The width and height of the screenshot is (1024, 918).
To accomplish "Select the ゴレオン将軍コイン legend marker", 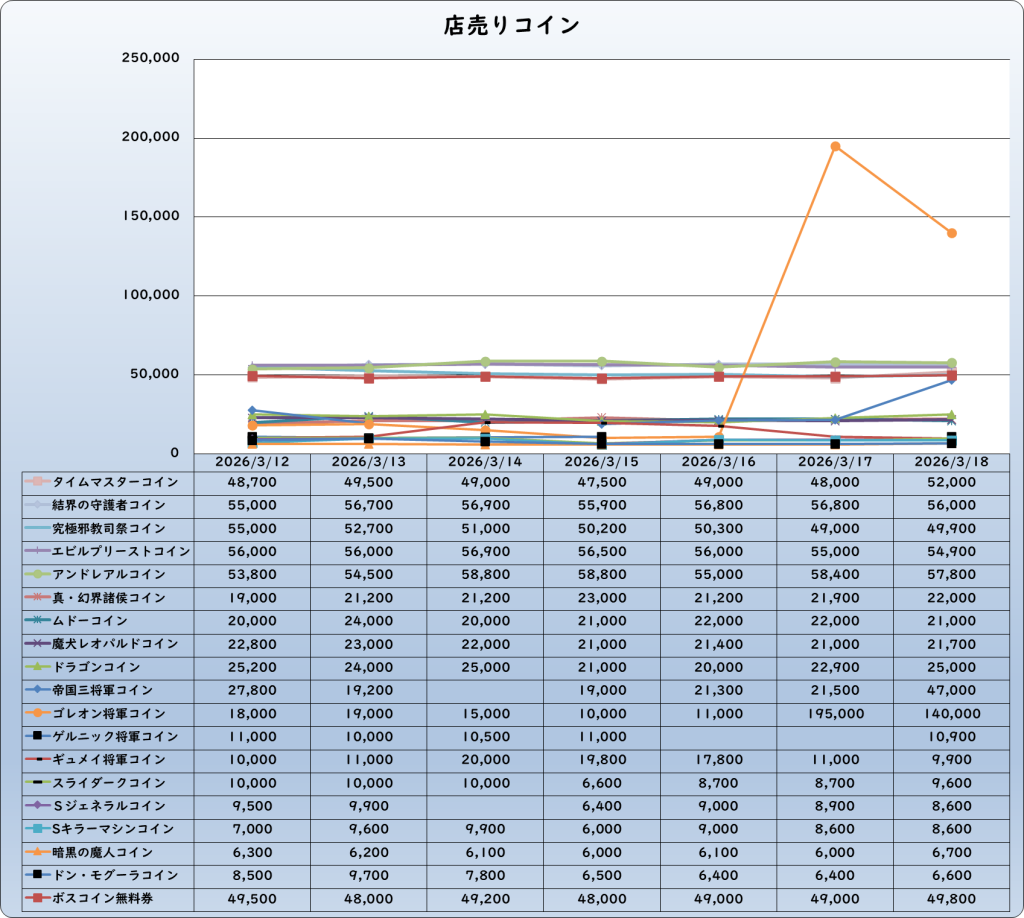I will [37, 714].
